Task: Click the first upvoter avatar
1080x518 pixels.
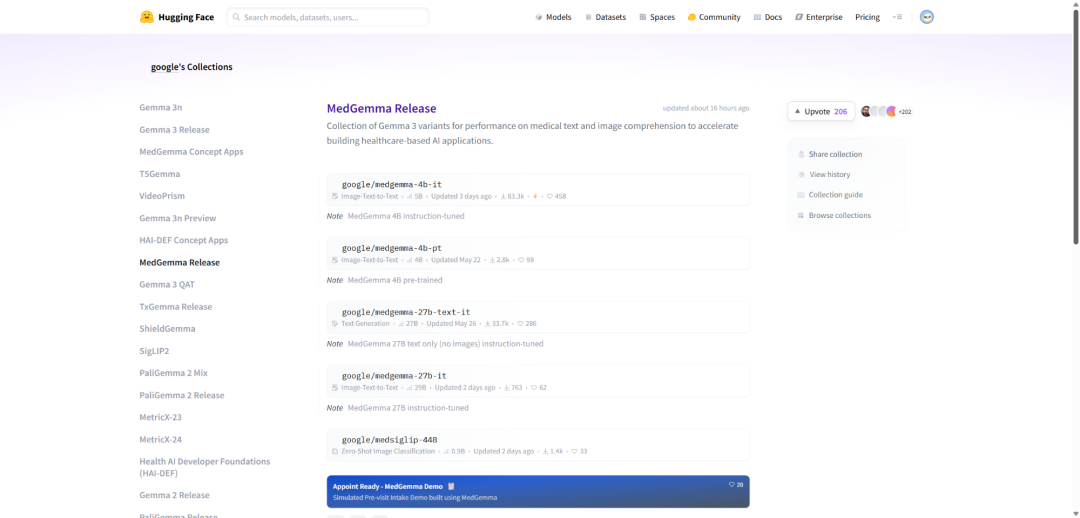Action: [x=866, y=112]
